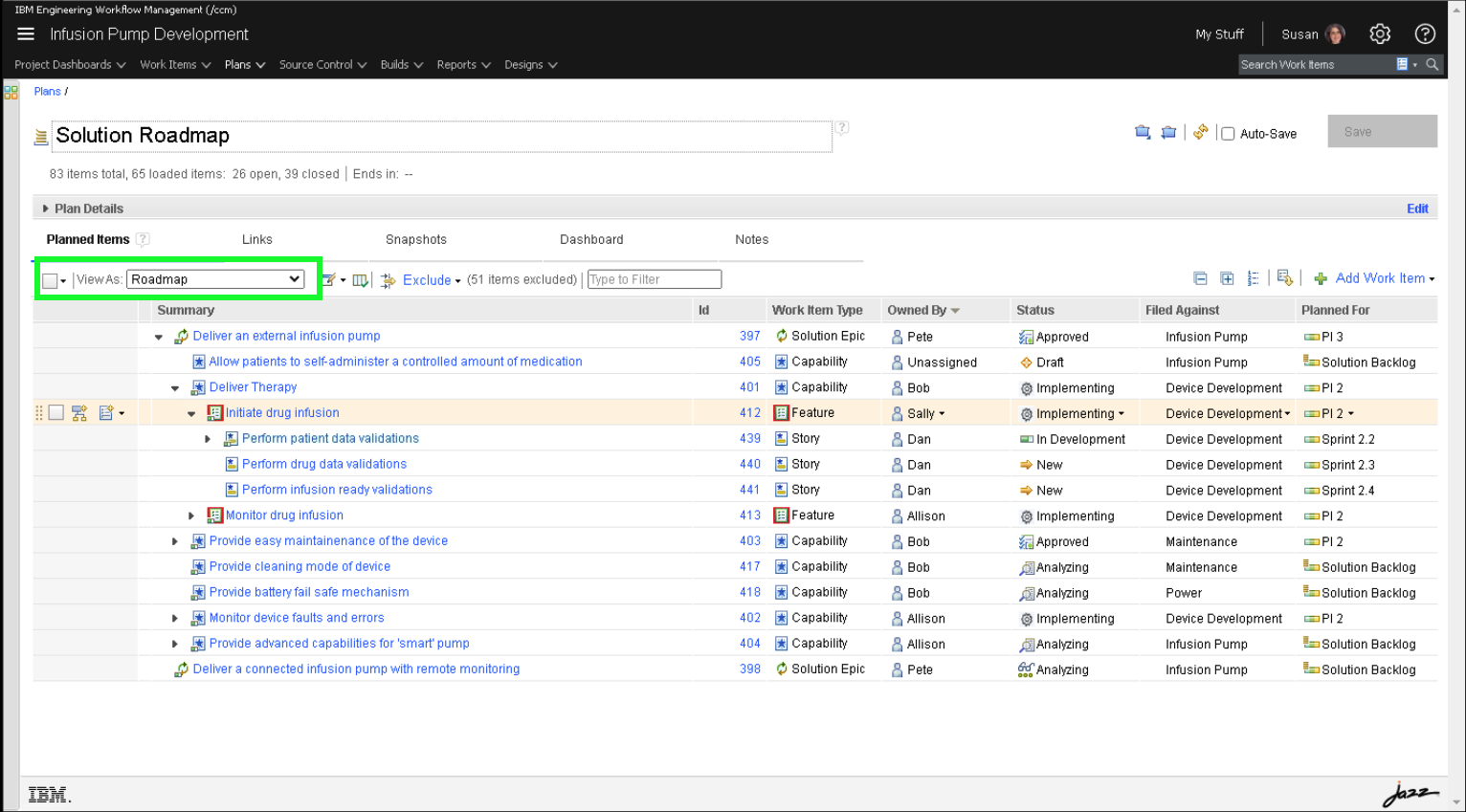Screen dimensions: 1466x812
Task: Click the Collapse All rows icon
Action: pyautogui.click(x=1200, y=278)
